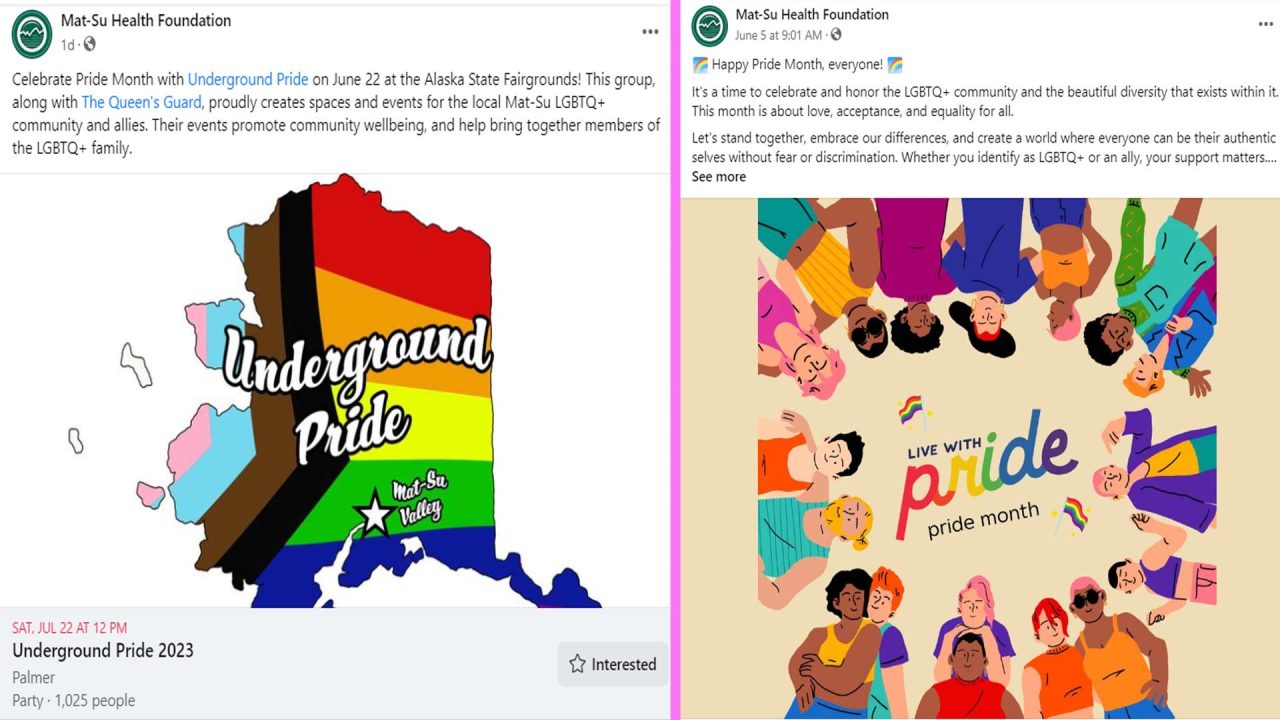Click the globe privacy icon beside June 5

point(835,35)
